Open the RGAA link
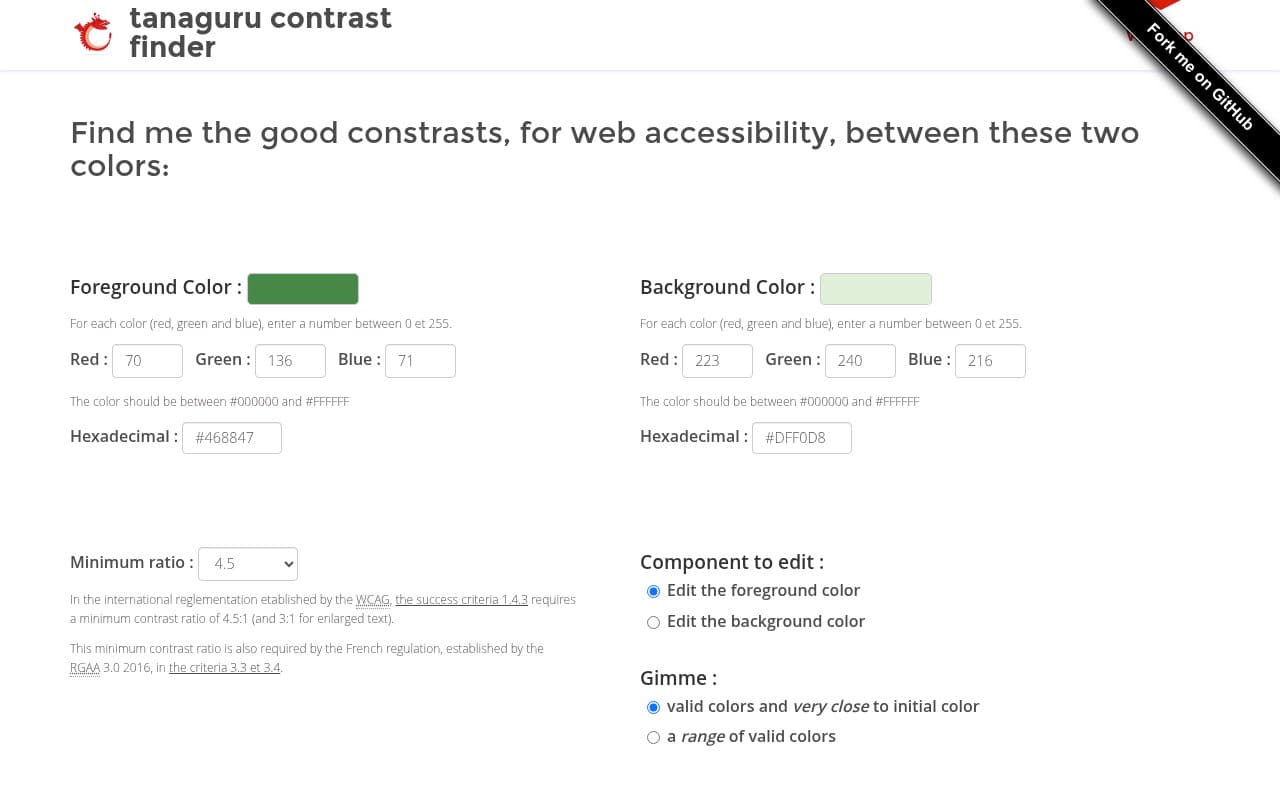The height and width of the screenshot is (800, 1280). [x=84, y=667]
